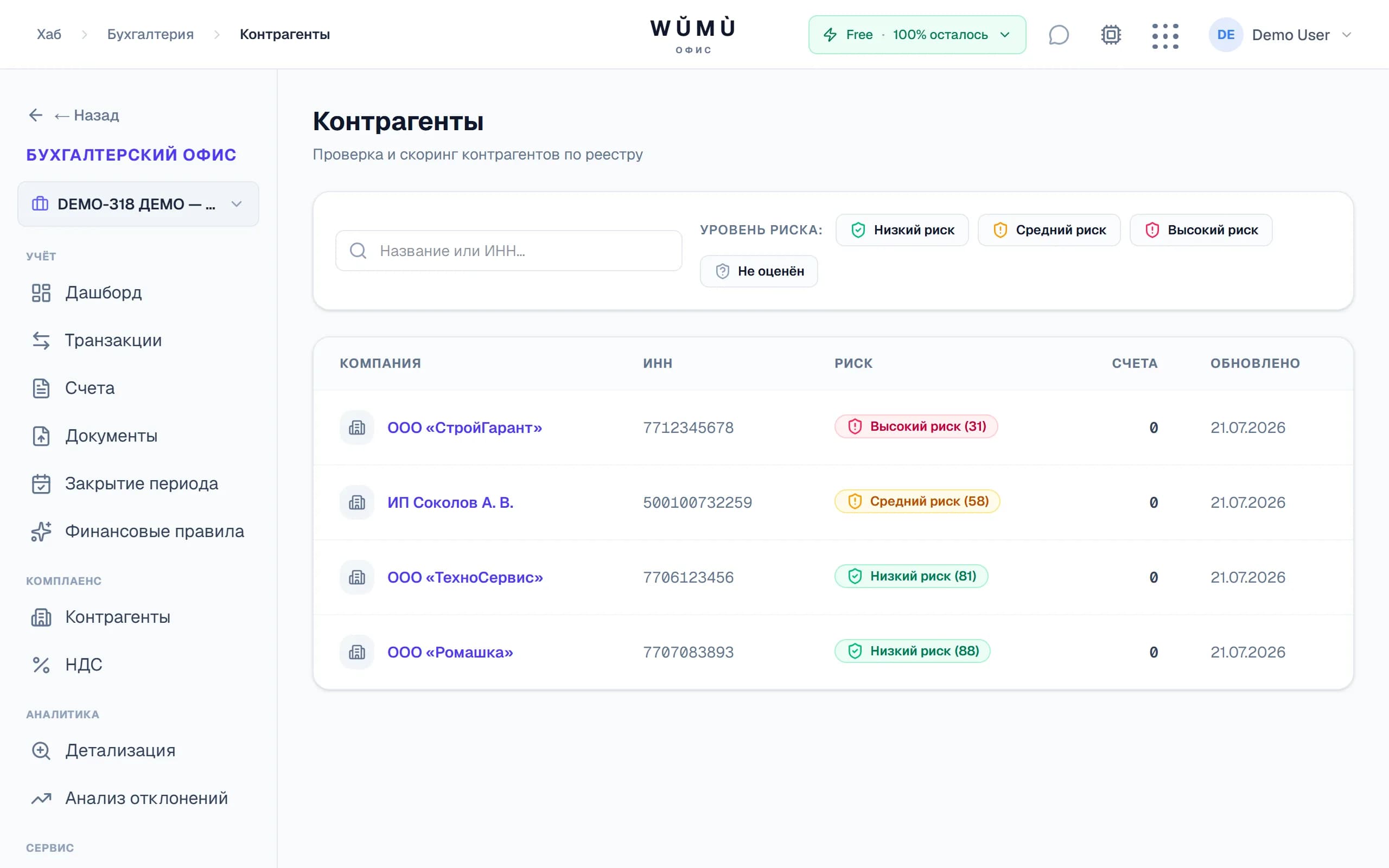
Task: Click the Низкий риск (81) badge
Action: click(912, 576)
